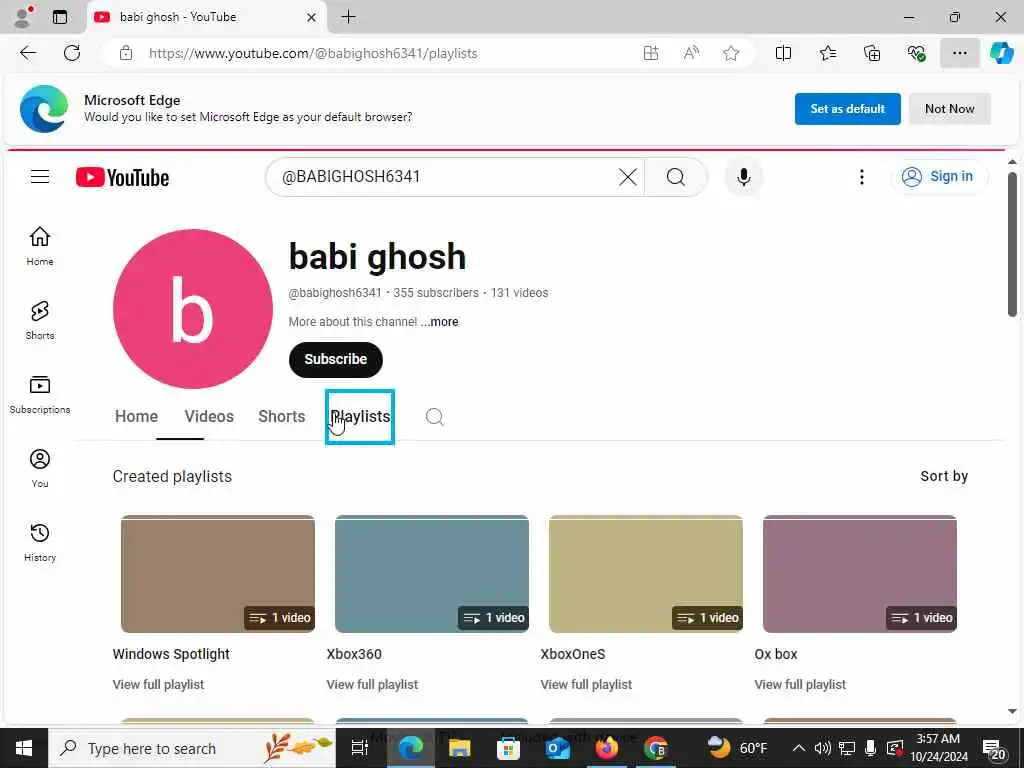This screenshot has height=768, width=1024.
Task: Open Firefox from taskbar
Action: 606,748
